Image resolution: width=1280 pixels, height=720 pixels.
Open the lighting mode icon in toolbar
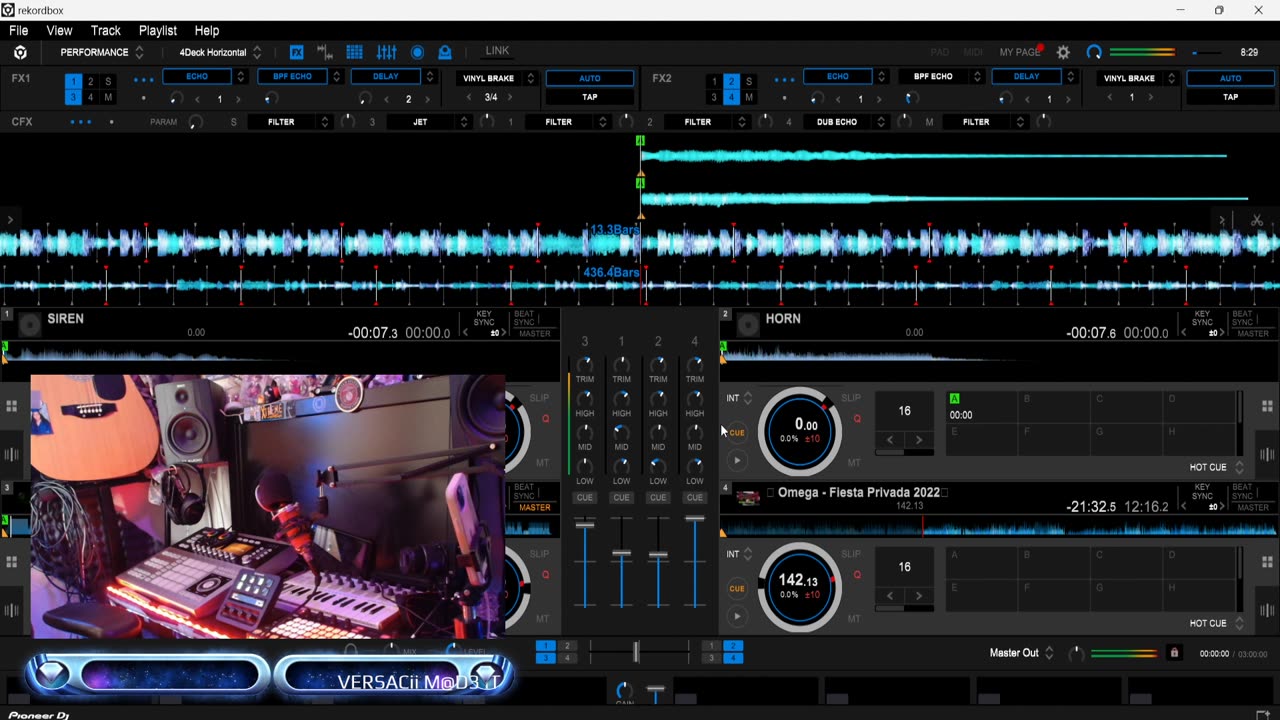pos(445,52)
